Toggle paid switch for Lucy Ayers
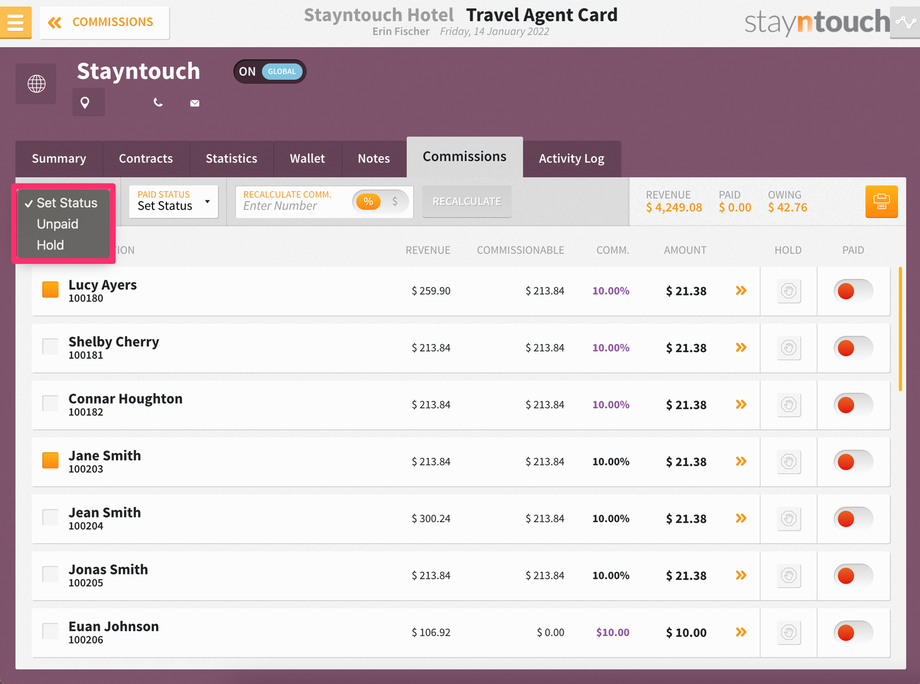This screenshot has width=920, height=684. pos(853,291)
